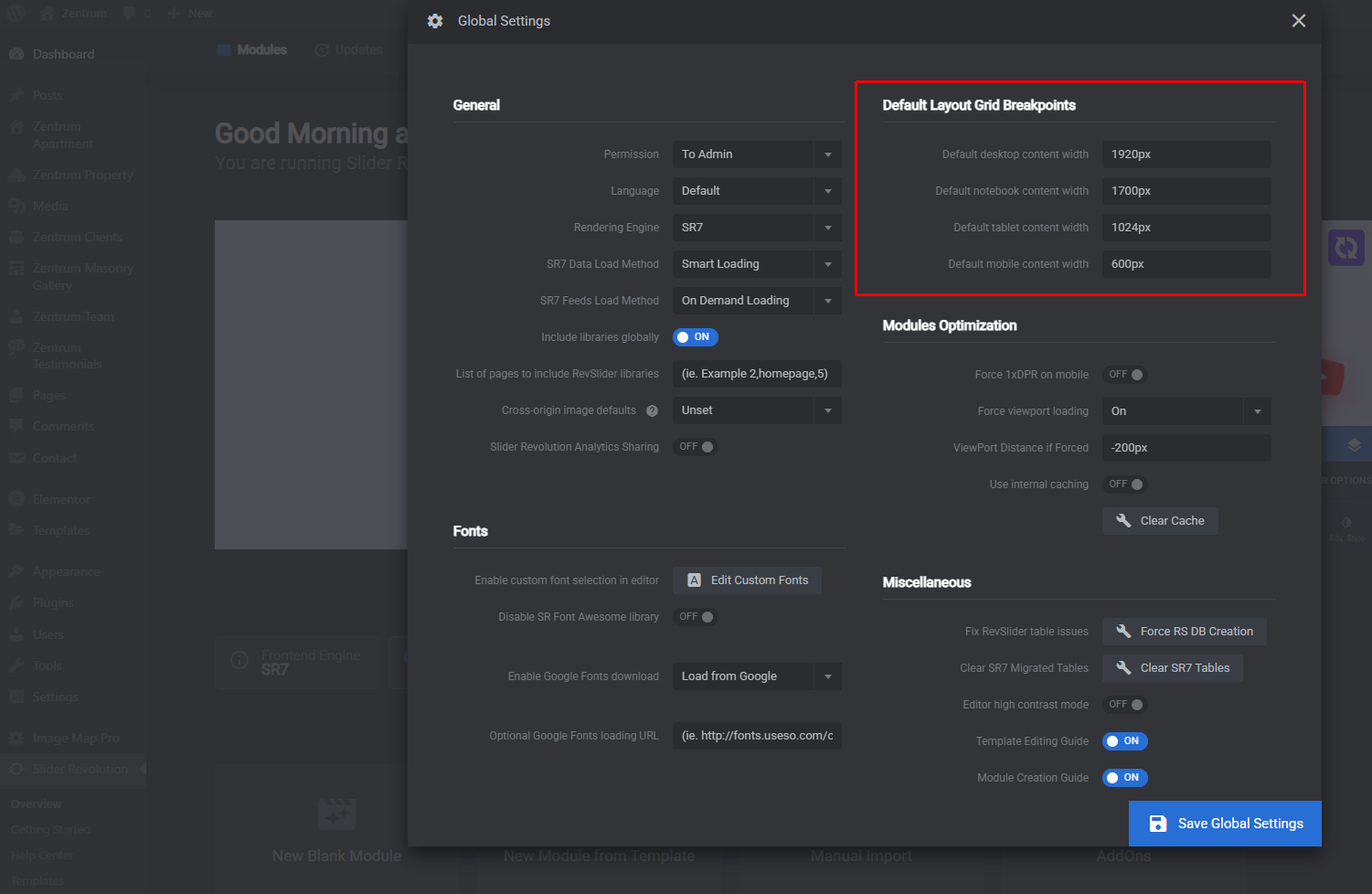Open the Language dropdown

(757, 191)
